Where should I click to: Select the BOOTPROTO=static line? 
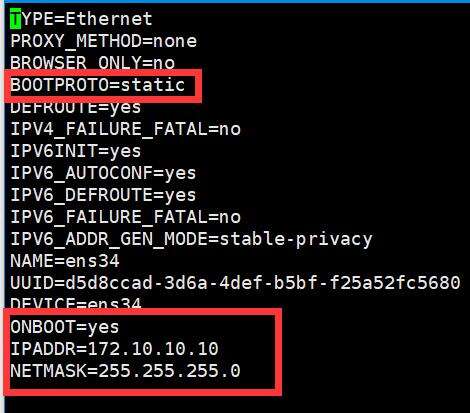pyautogui.click(x=97, y=85)
